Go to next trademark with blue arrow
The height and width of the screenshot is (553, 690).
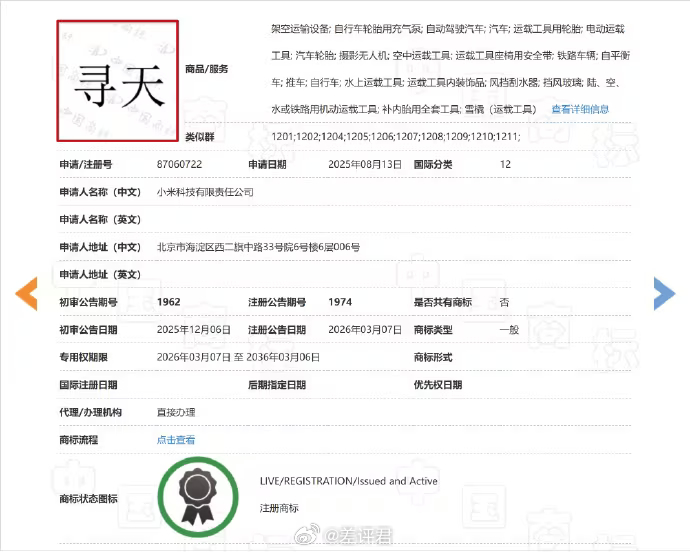(664, 293)
